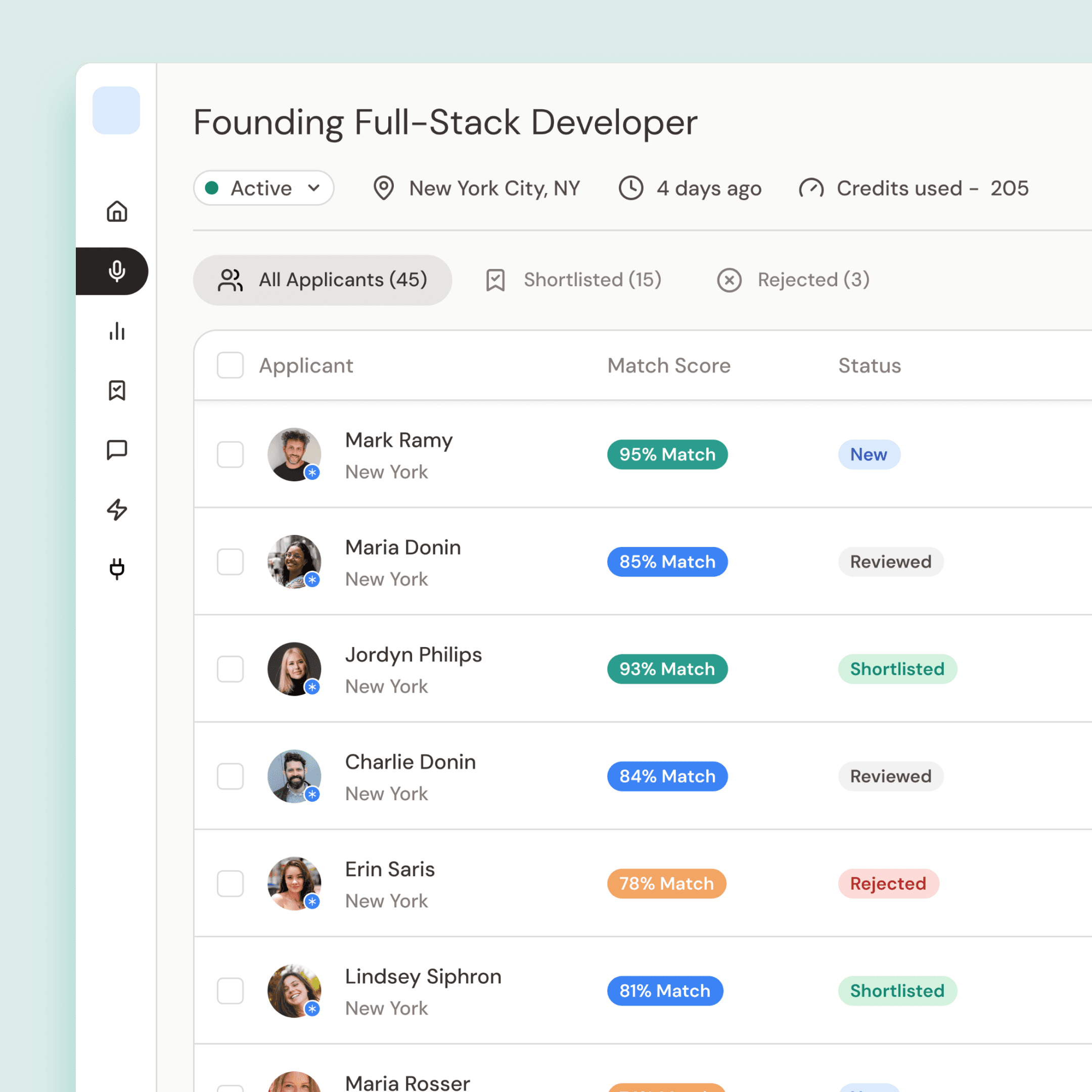Screen dimensions: 1092x1092
Task: Expand the Active status dropdown
Action: tap(263, 188)
